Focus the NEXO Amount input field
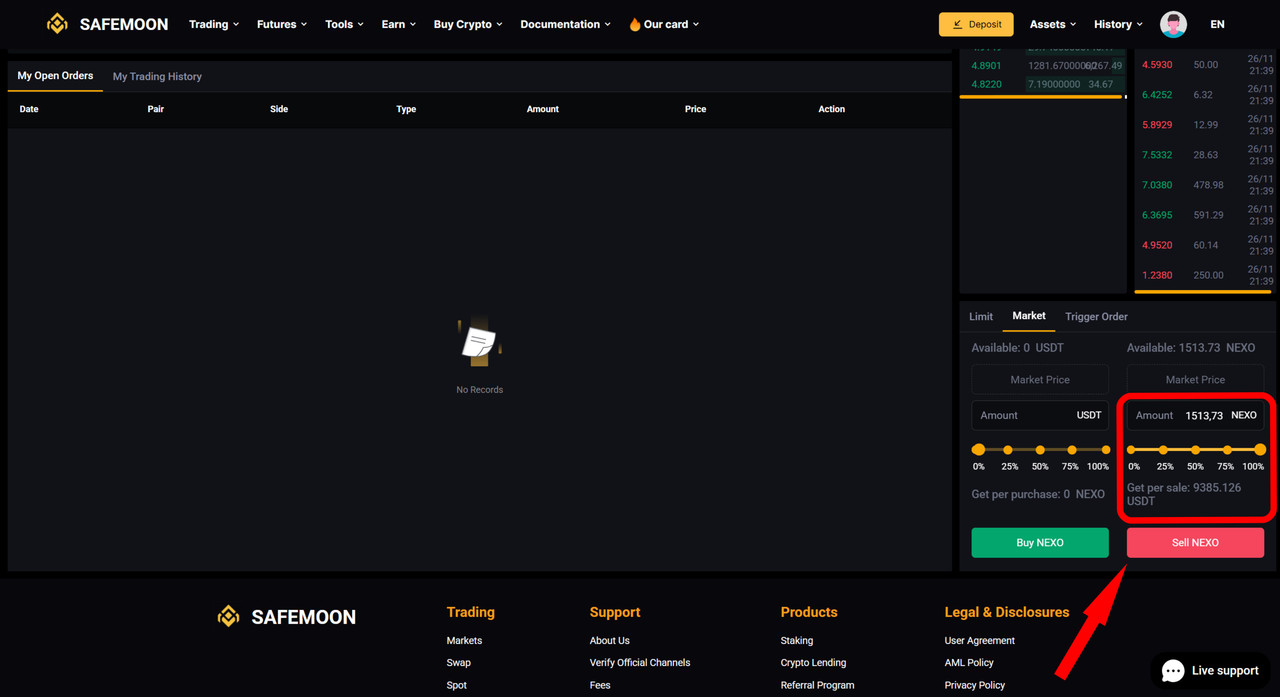Image resolution: width=1280 pixels, height=697 pixels. [x=1195, y=415]
